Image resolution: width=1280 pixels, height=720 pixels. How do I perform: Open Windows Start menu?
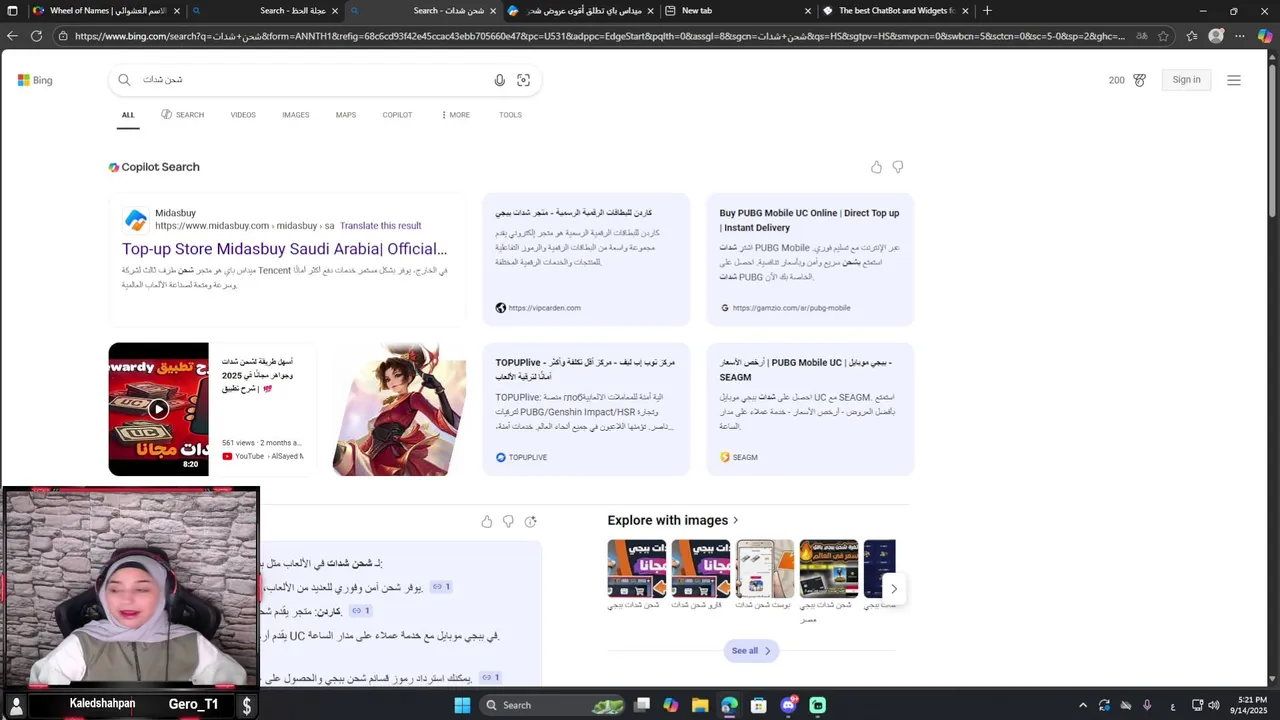point(462,705)
